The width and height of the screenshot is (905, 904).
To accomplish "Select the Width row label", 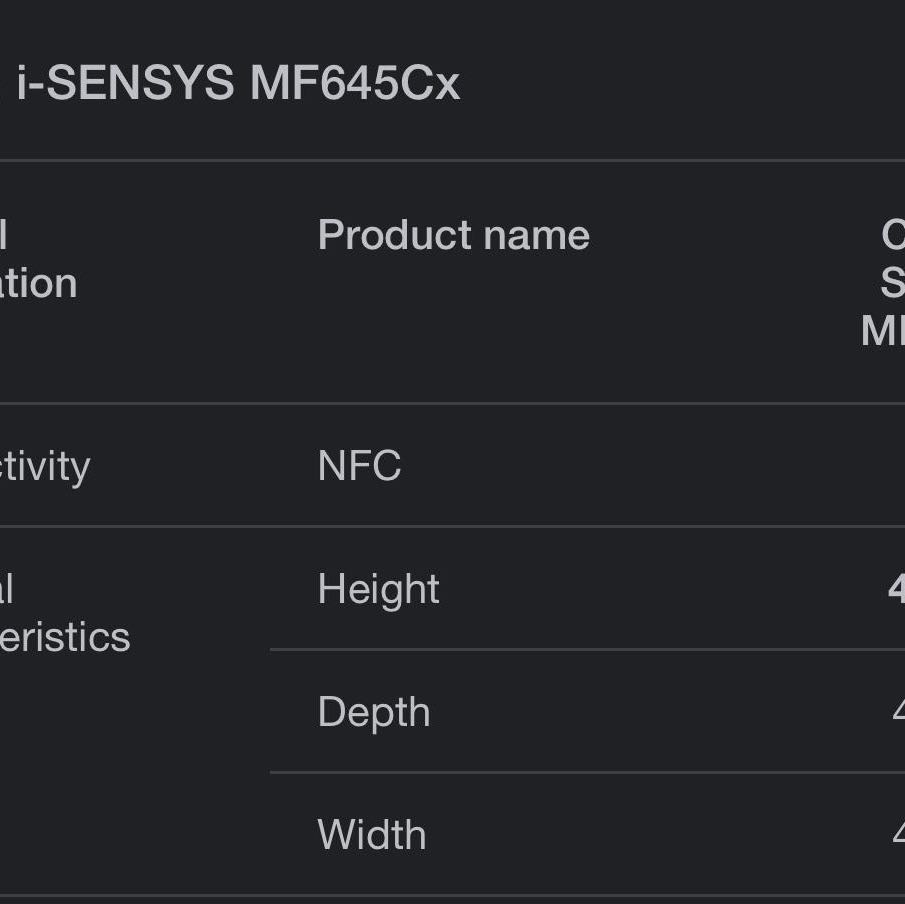I will click(372, 835).
